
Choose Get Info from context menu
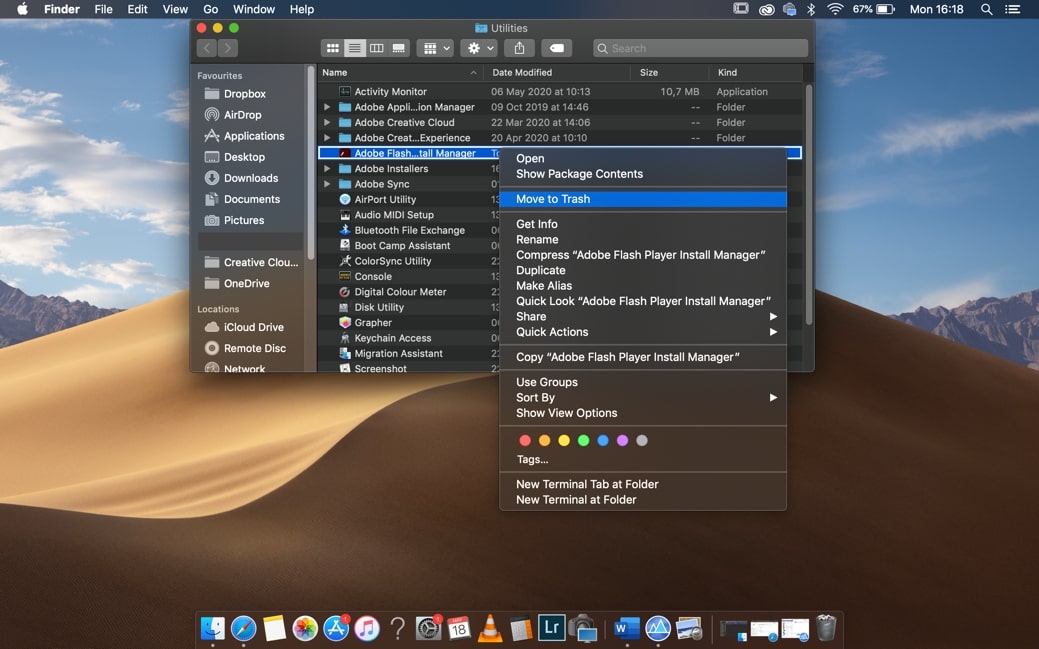[x=643, y=224]
